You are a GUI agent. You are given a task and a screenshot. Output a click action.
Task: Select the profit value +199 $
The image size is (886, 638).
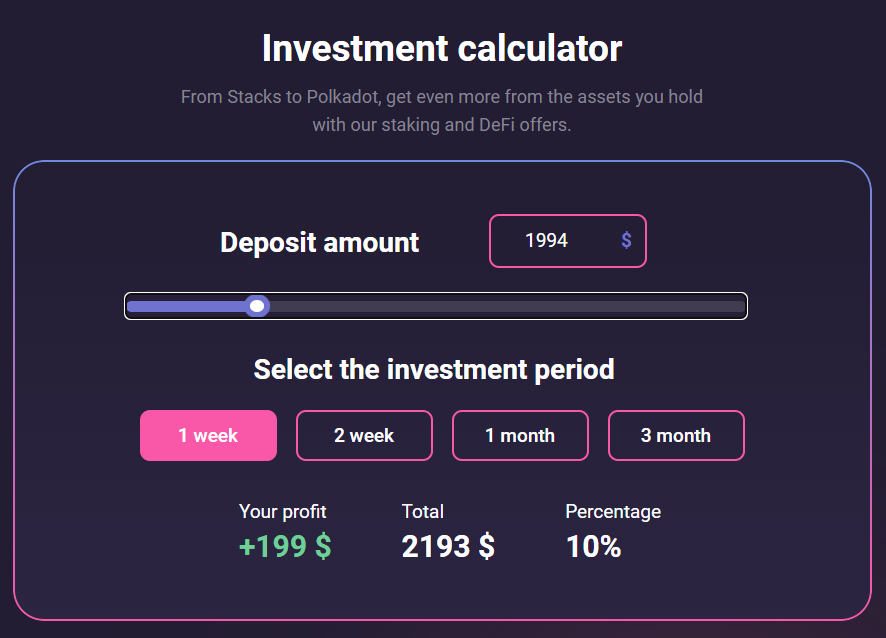coord(284,546)
